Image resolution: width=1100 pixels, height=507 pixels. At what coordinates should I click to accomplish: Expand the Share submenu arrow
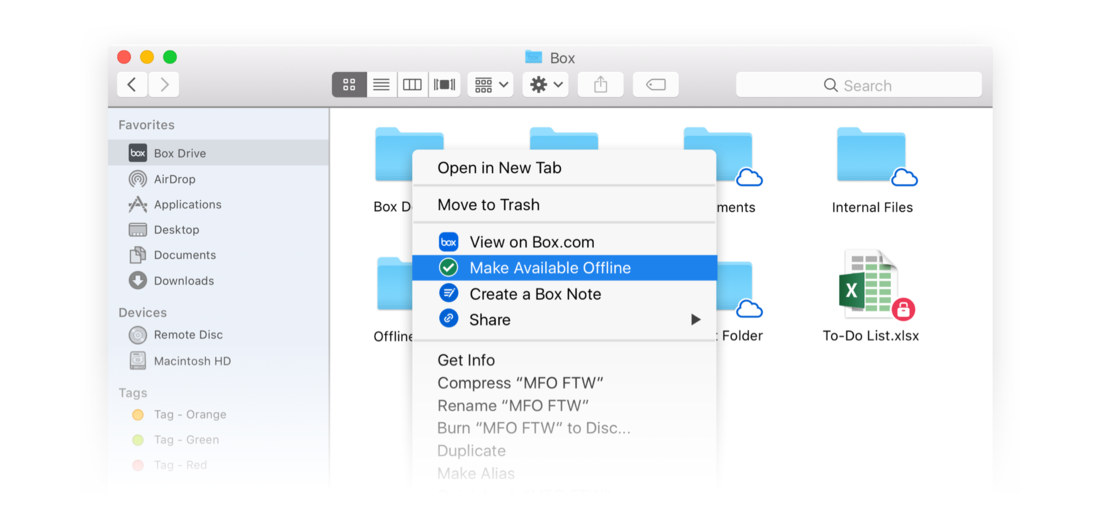695,320
